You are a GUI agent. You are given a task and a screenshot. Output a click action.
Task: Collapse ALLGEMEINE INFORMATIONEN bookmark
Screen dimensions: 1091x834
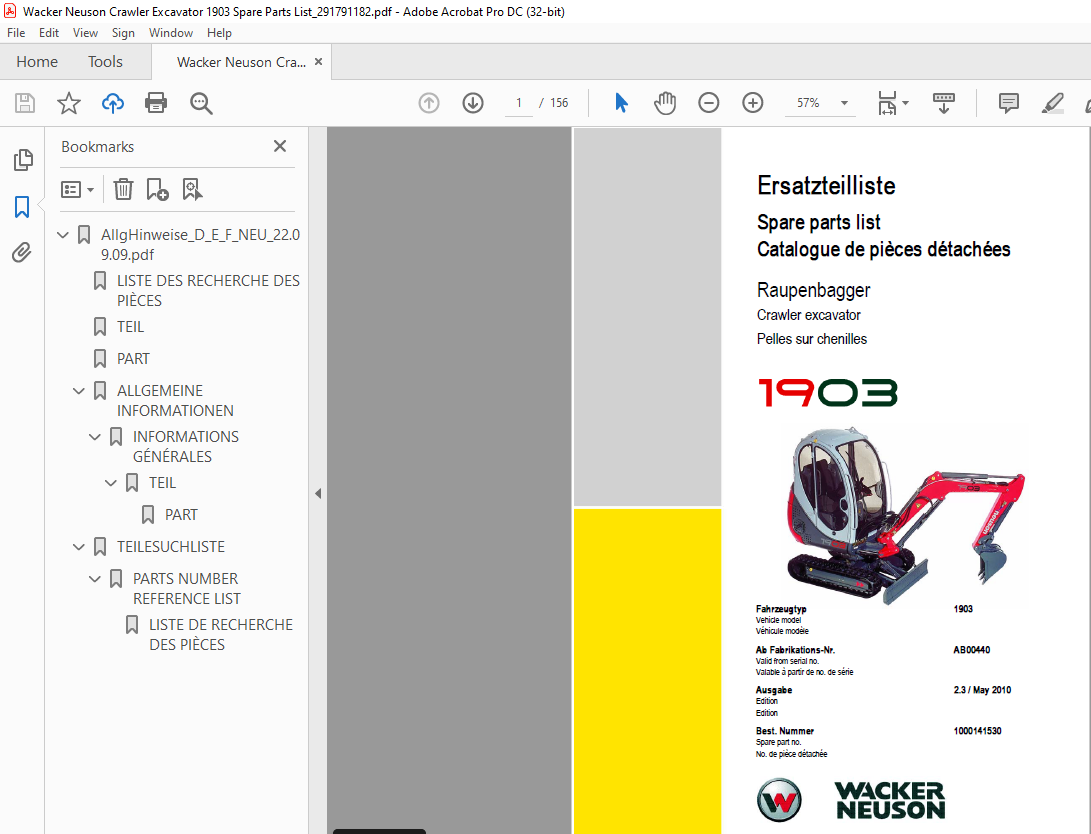coord(79,391)
